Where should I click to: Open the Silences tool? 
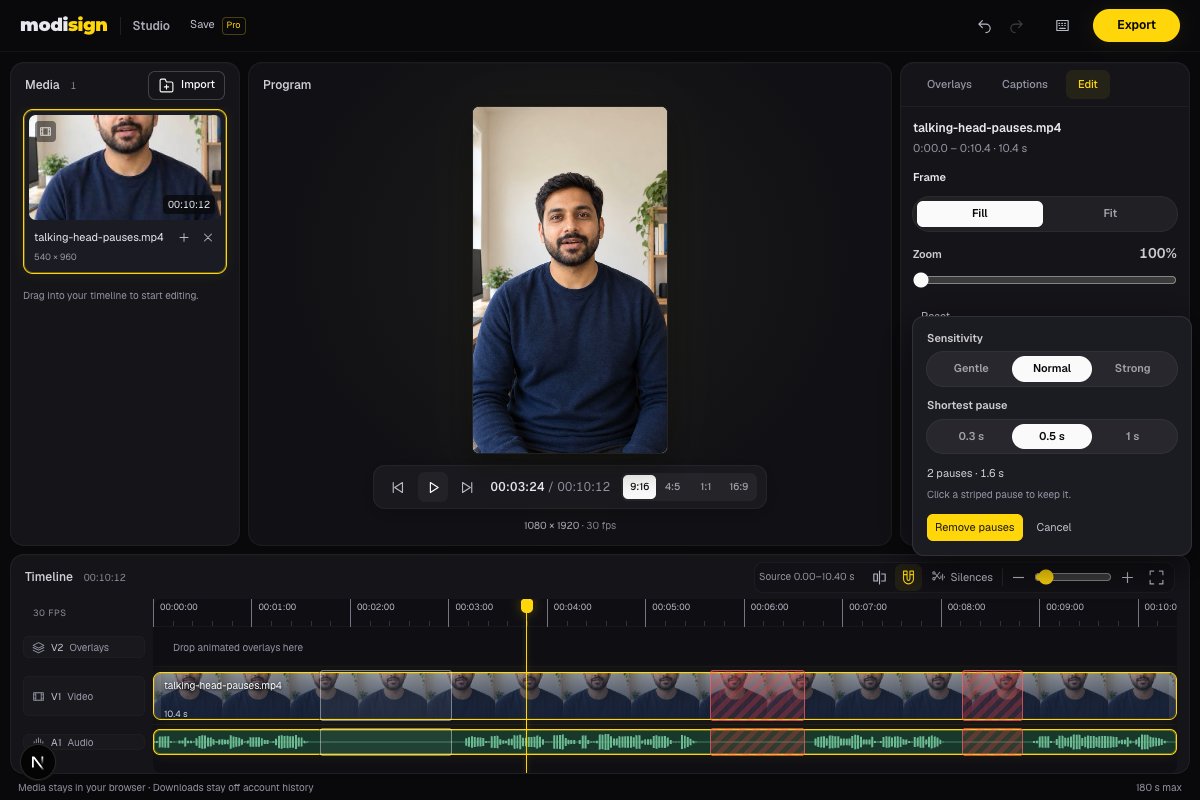click(x=962, y=577)
